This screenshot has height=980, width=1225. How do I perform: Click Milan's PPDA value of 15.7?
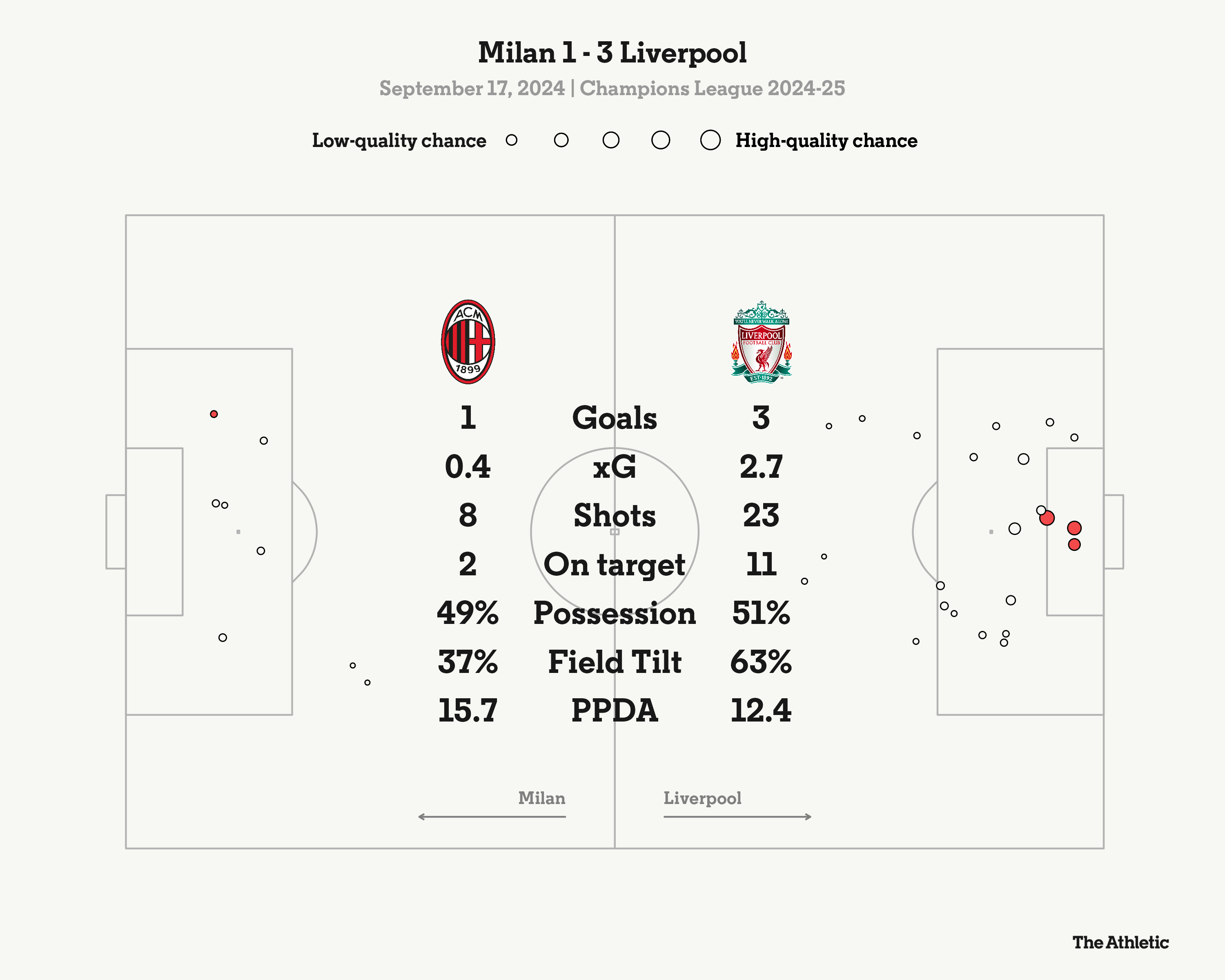click(x=468, y=711)
